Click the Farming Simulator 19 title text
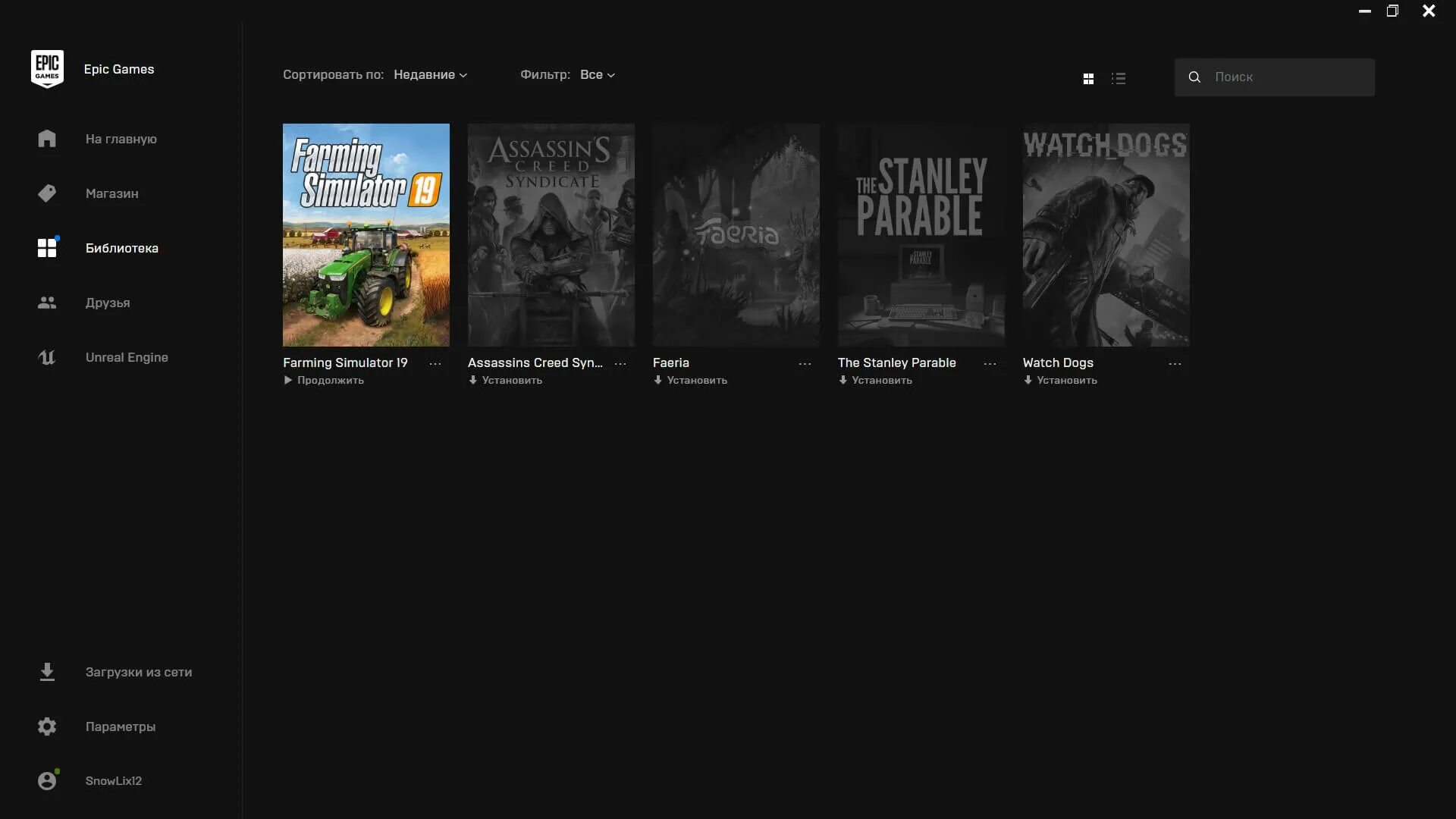The height and width of the screenshot is (819, 1456). tap(345, 362)
